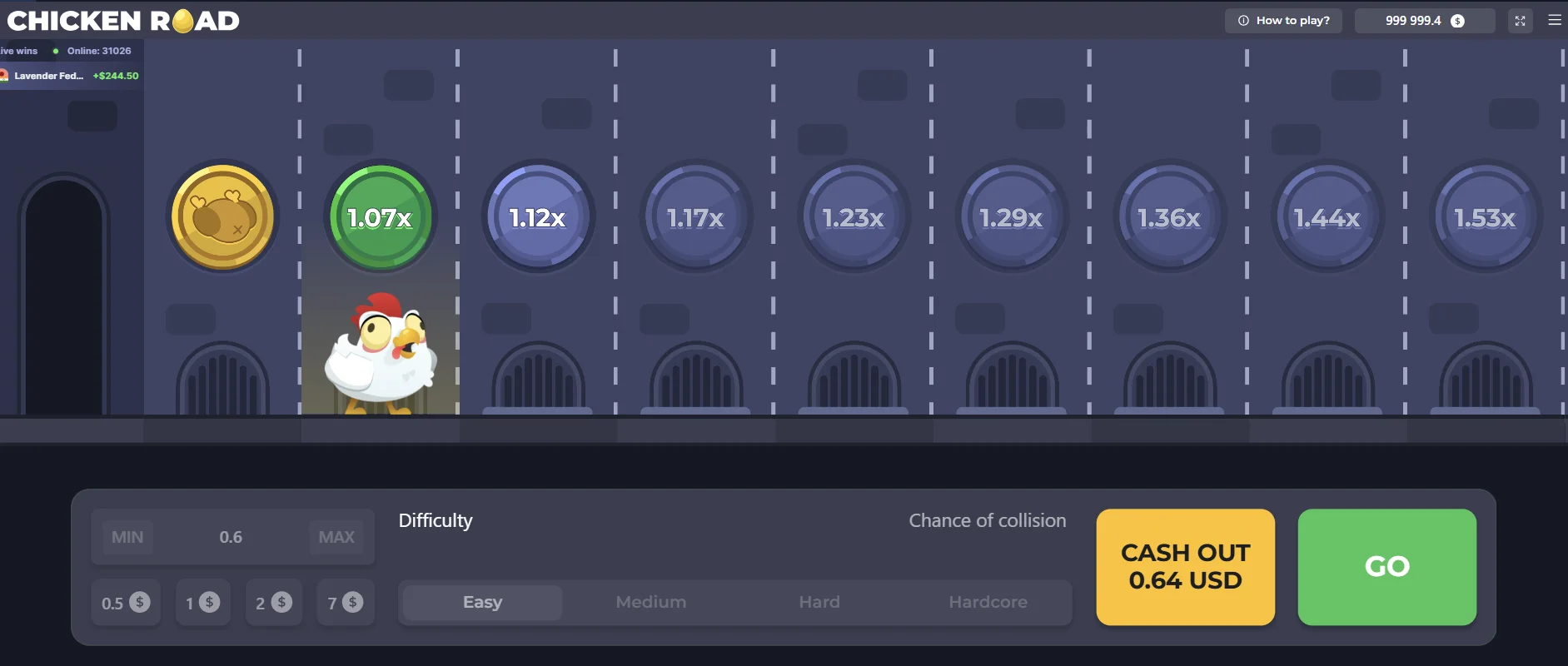This screenshot has width=1568, height=666.
Task: Click the golden roasted chicken coin
Action: (x=222, y=216)
